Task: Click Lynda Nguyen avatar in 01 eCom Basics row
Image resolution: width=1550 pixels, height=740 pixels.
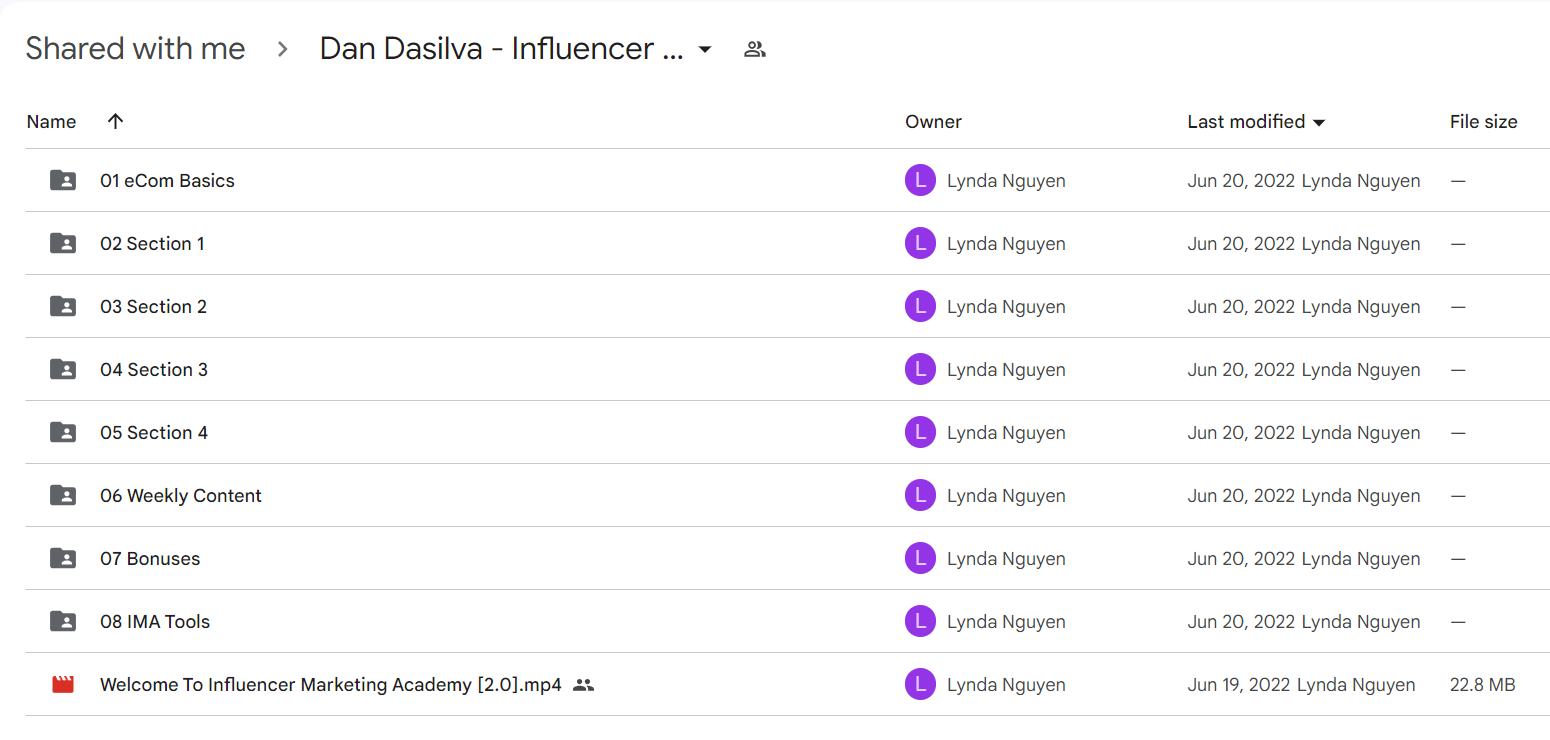Action: [x=920, y=181]
